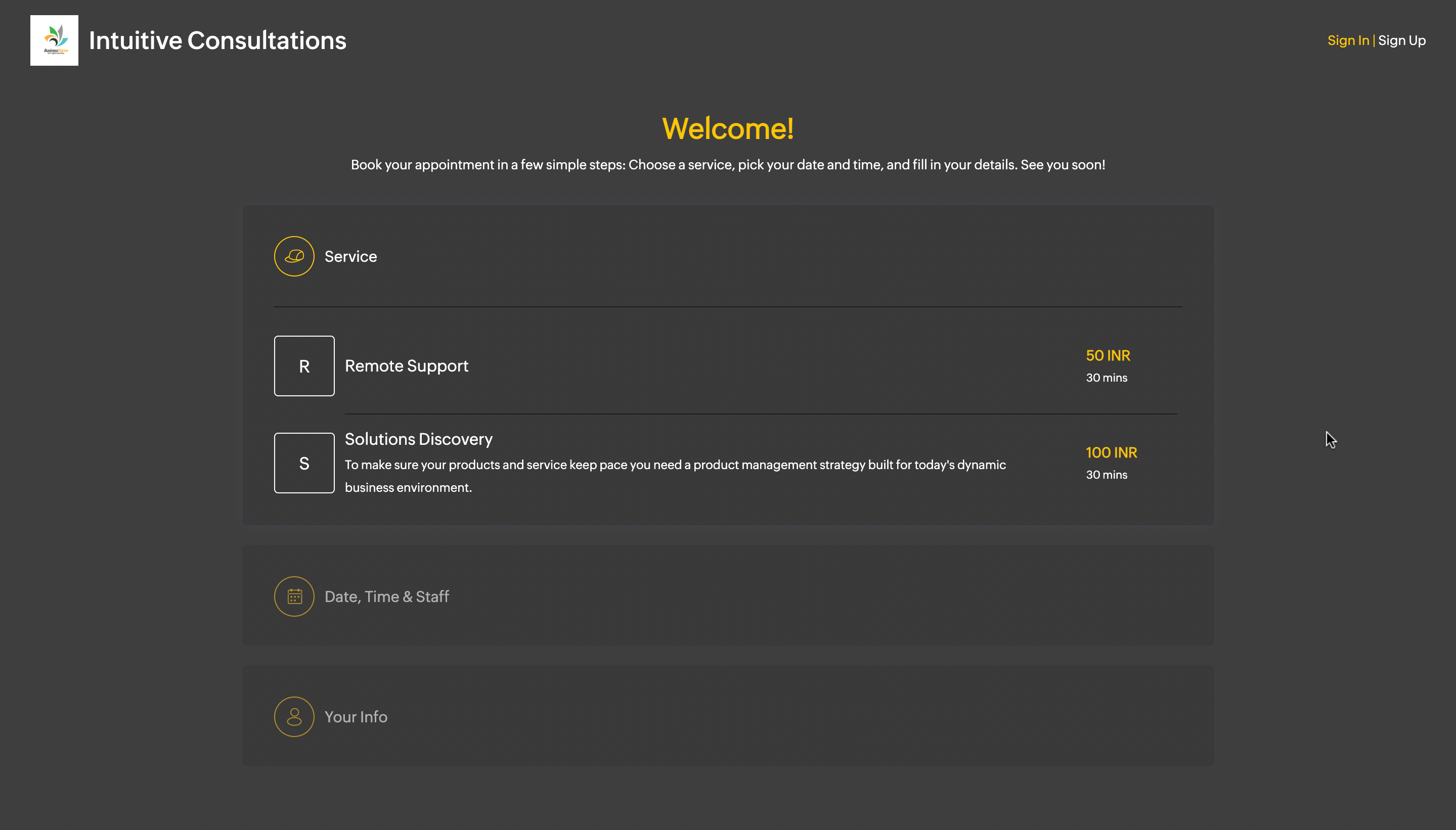Click the Intuitive Consultations business logo
The image size is (1456, 830).
pos(54,40)
